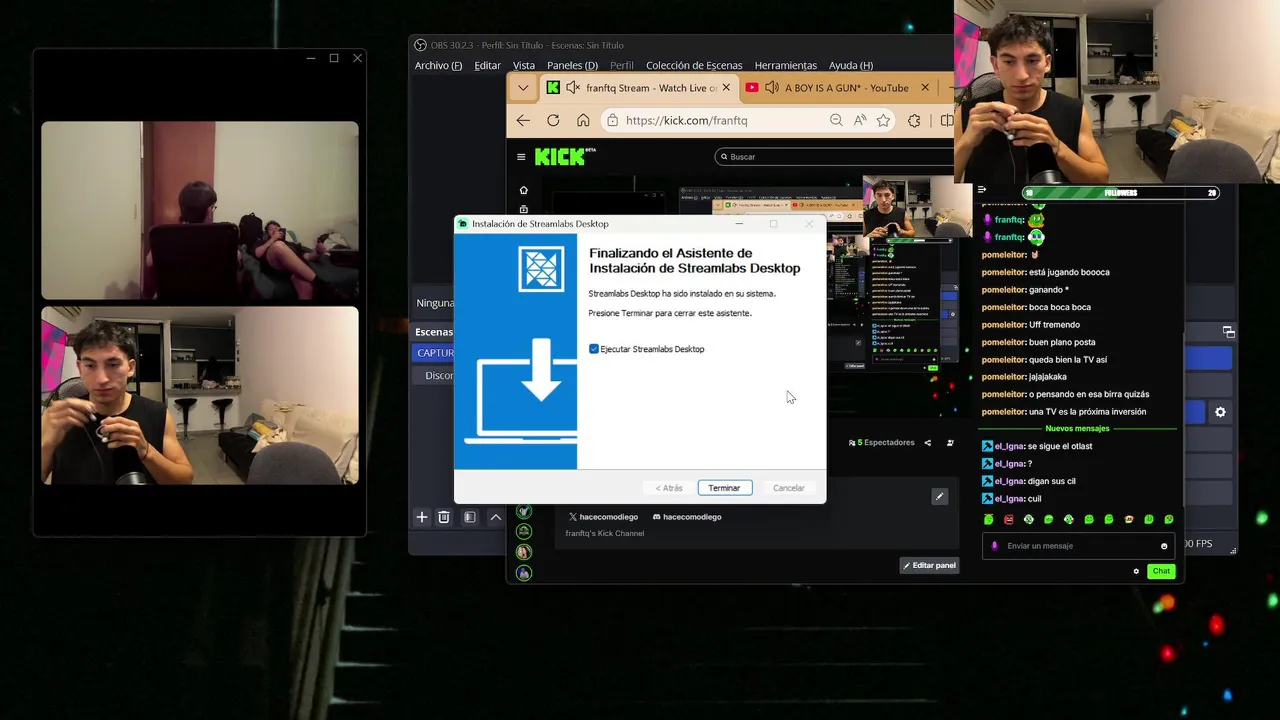Click the Kick Buscar search field
Screen dimensions: 1280x720
pos(835,157)
